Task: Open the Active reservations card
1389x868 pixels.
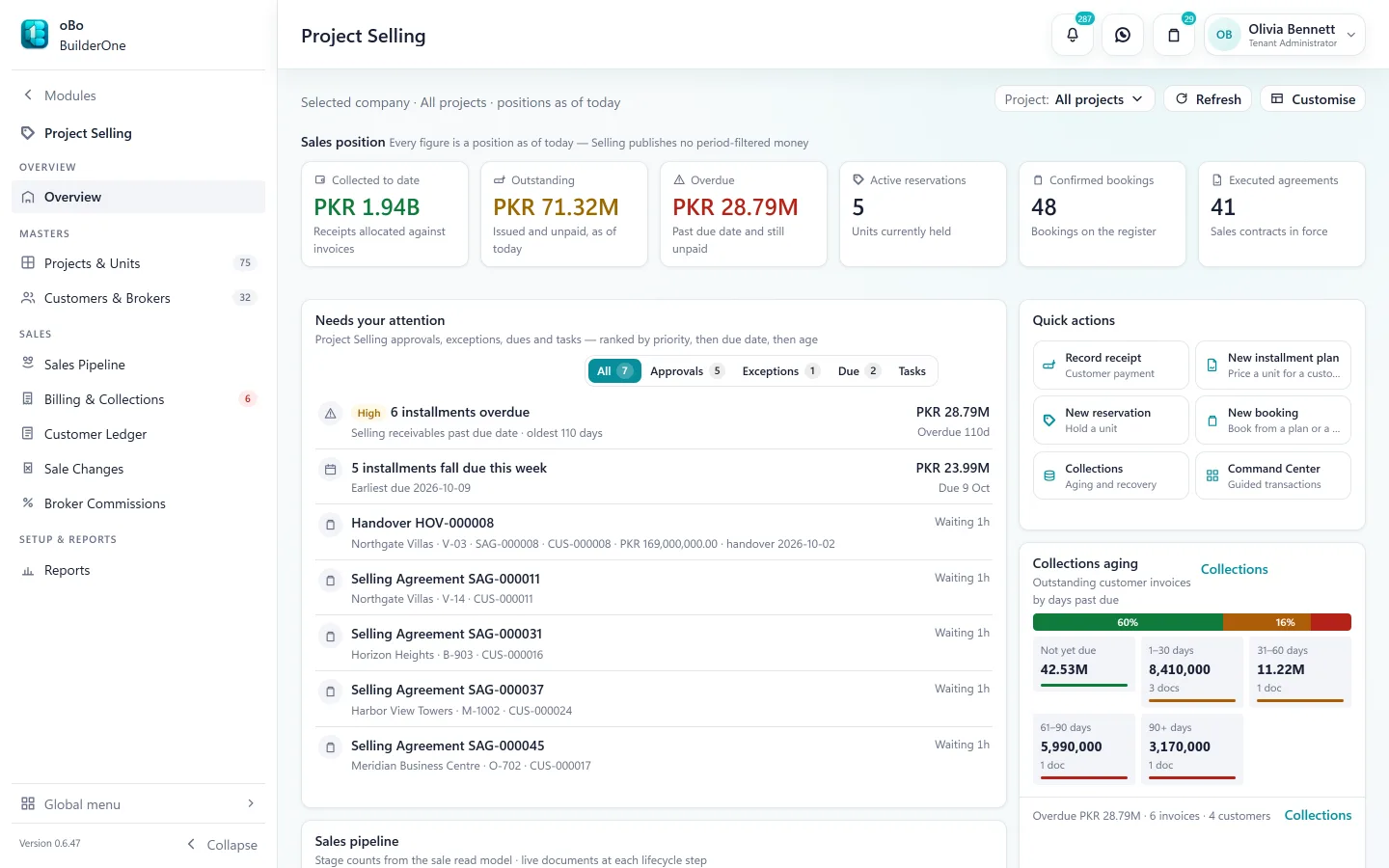Action: point(923,214)
